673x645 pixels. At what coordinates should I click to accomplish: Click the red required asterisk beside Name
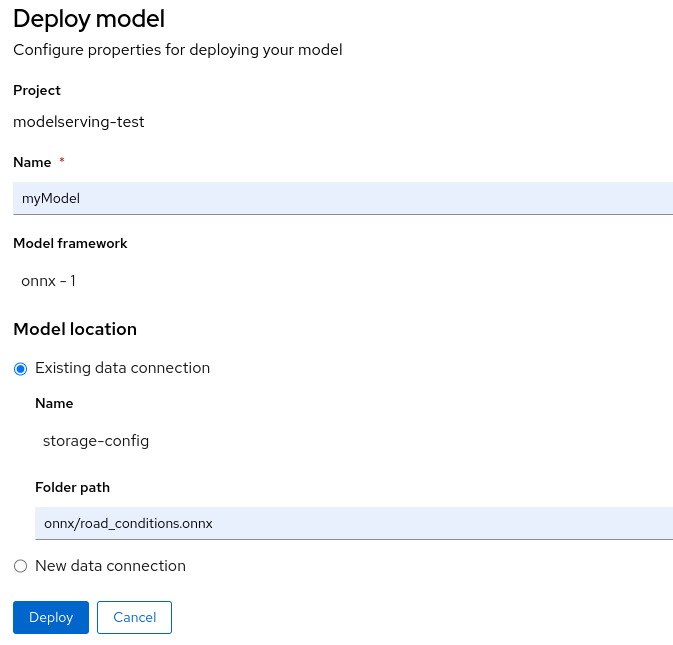pyautogui.click(x=62, y=162)
